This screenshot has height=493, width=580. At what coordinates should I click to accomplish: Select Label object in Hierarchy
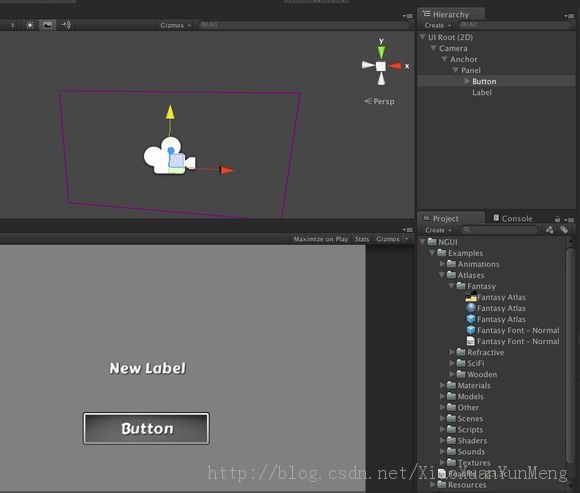tap(482, 92)
